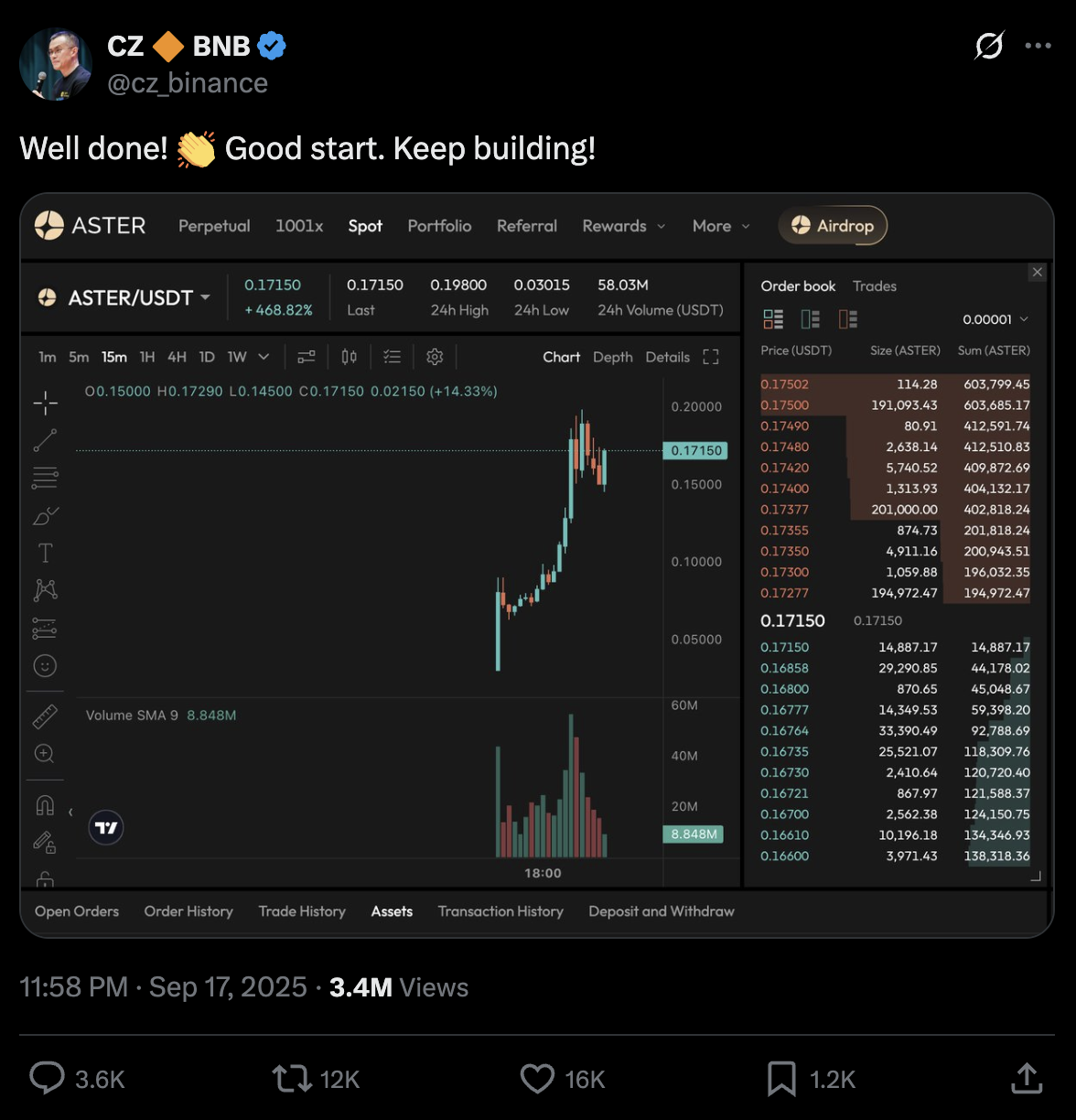This screenshot has height=1120, width=1076.
Task: Expand chart to fullscreen
Action: [x=711, y=357]
